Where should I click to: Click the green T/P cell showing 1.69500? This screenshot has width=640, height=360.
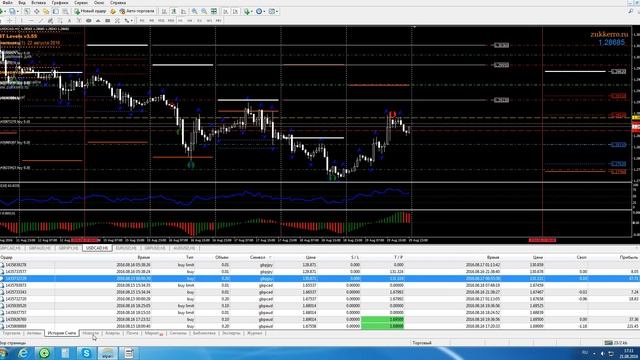382,319
